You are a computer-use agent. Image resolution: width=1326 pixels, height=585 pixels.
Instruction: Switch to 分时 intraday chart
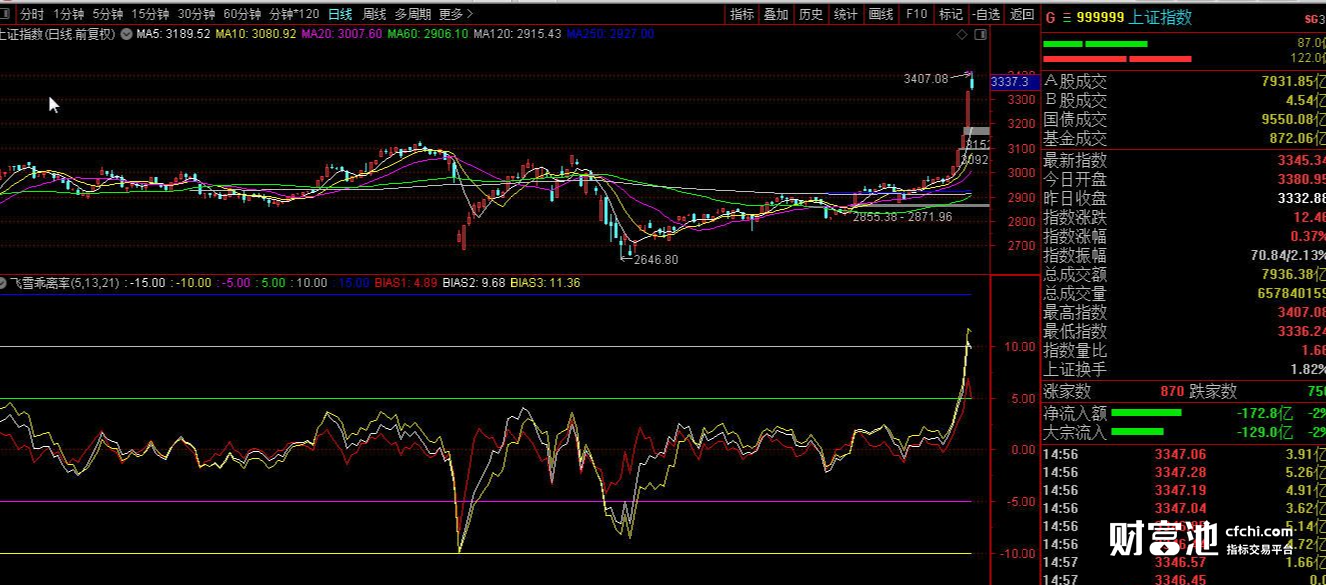(x=32, y=14)
